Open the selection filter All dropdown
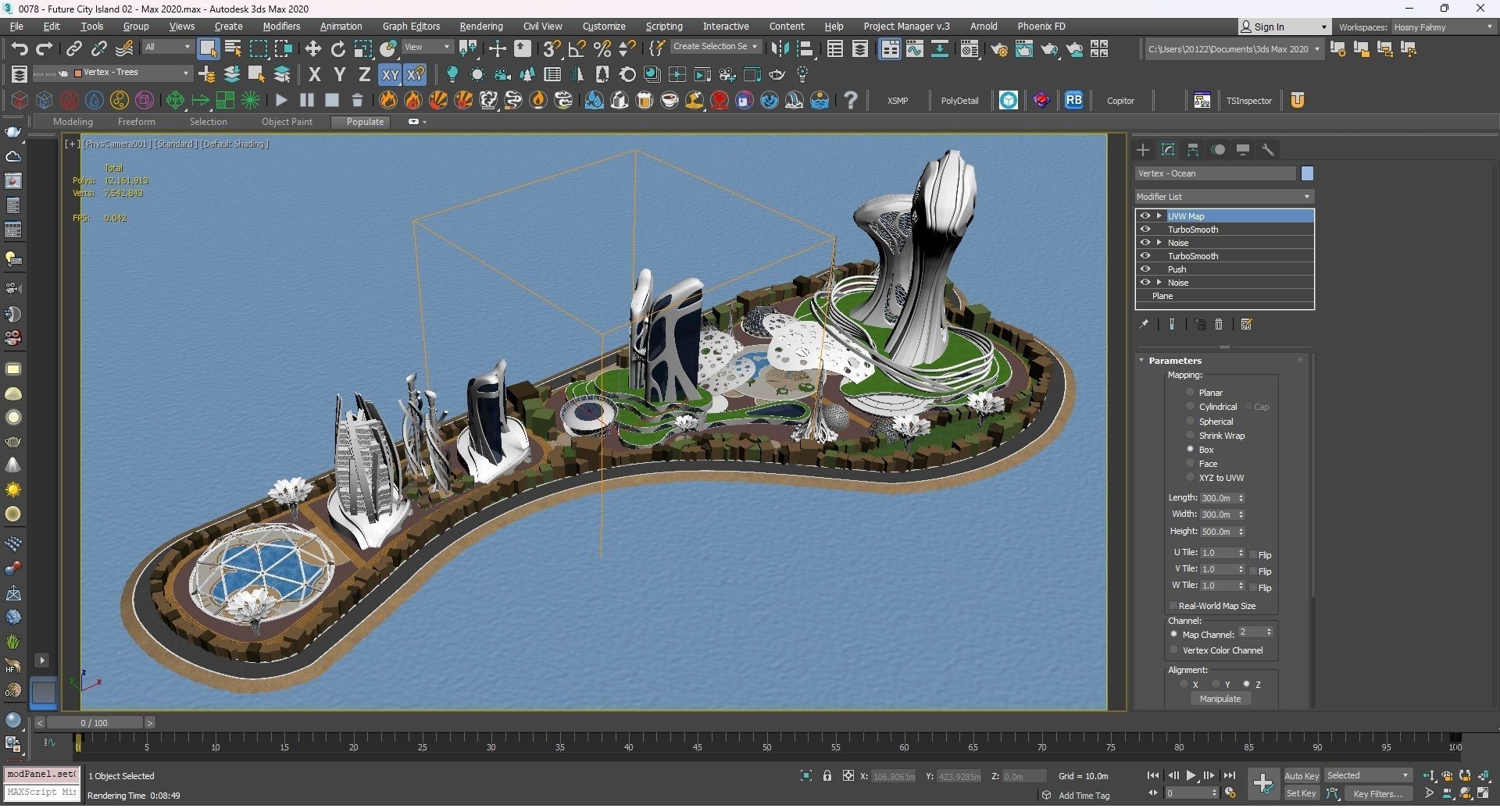The image size is (1500, 812). tap(167, 48)
